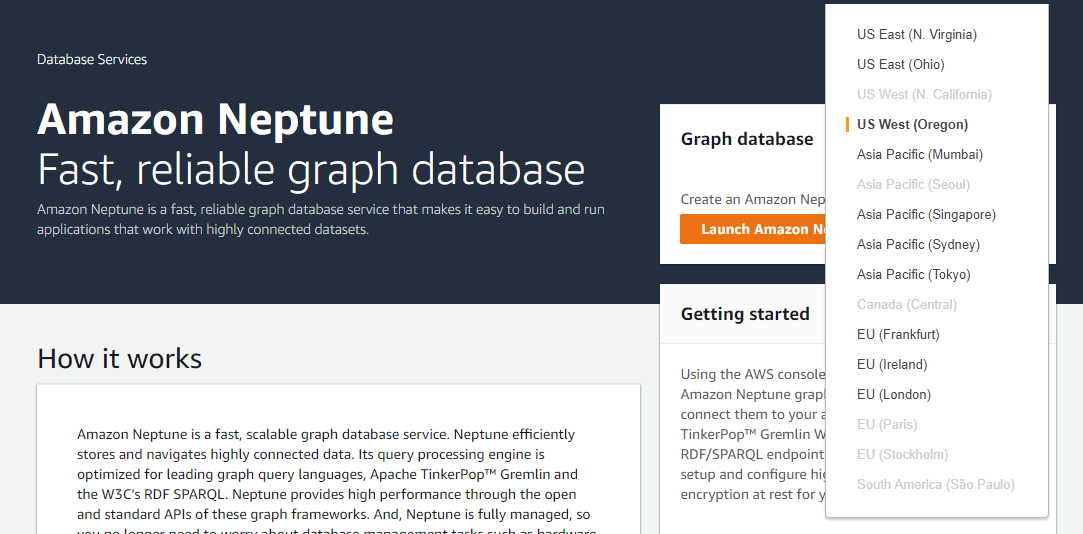Click the Amazon Neptune heading
Image resolution: width=1083 pixels, height=534 pixels.
tap(215, 119)
